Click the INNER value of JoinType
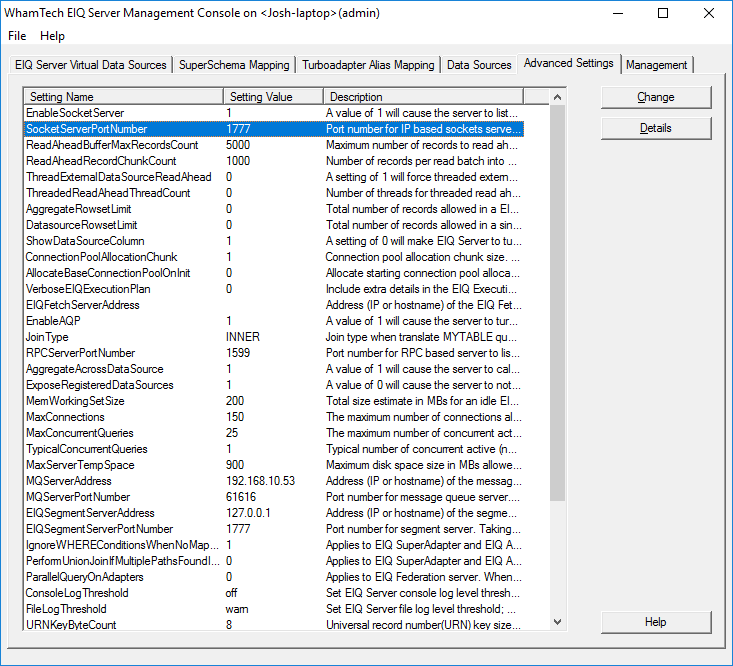This screenshot has width=733, height=666. 243,337
